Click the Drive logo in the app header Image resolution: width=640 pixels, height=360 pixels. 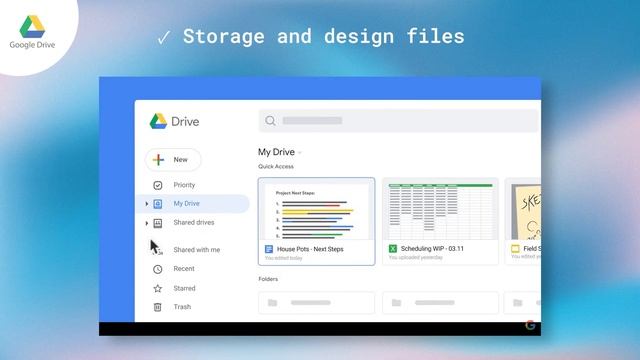click(174, 121)
